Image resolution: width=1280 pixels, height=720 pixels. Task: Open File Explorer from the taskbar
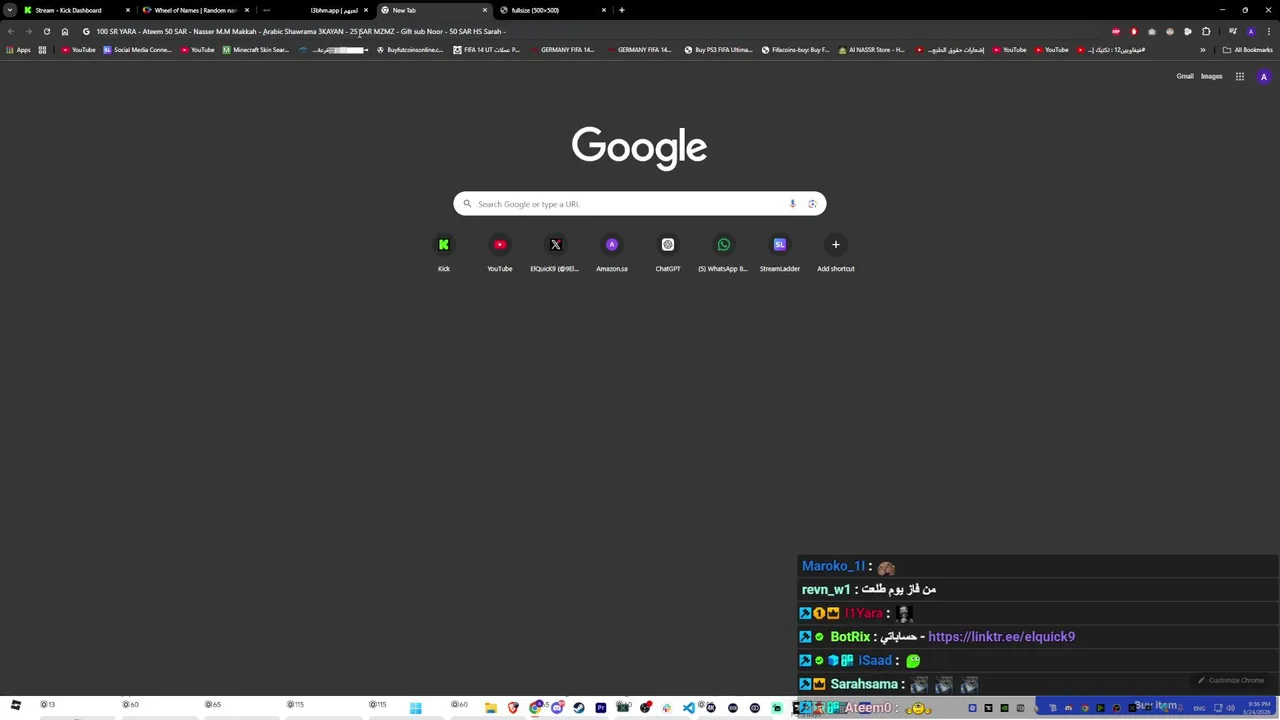[x=491, y=708]
